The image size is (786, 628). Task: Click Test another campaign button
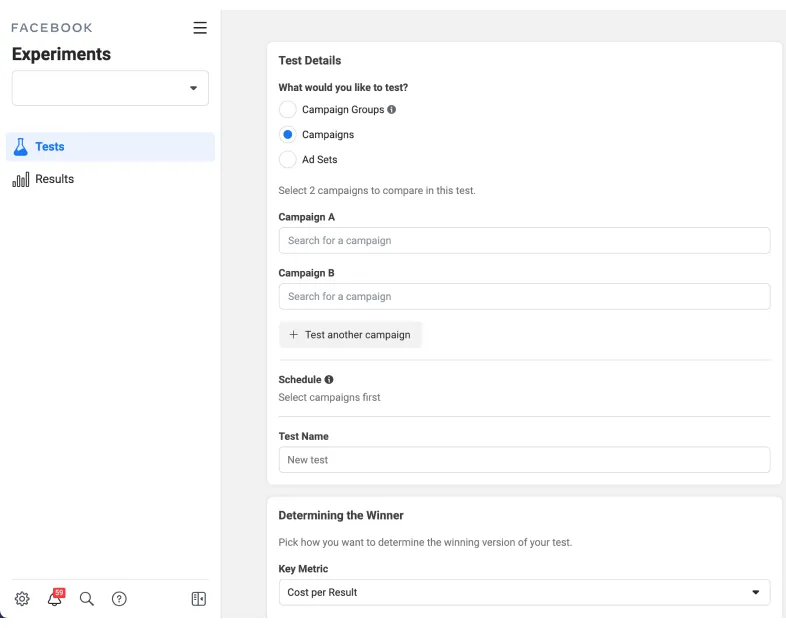tap(350, 335)
